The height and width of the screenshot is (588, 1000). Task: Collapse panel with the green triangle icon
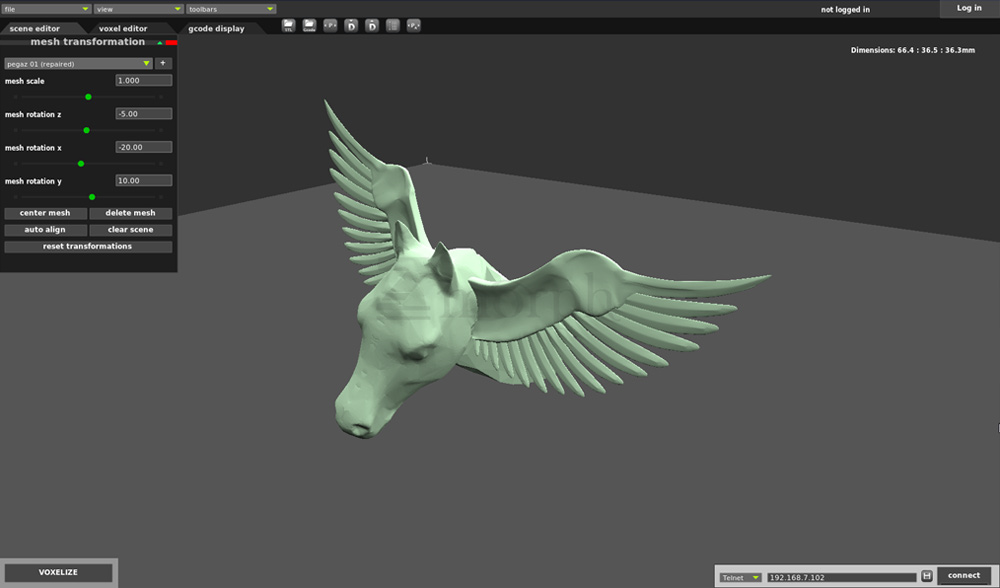[159, 43]
